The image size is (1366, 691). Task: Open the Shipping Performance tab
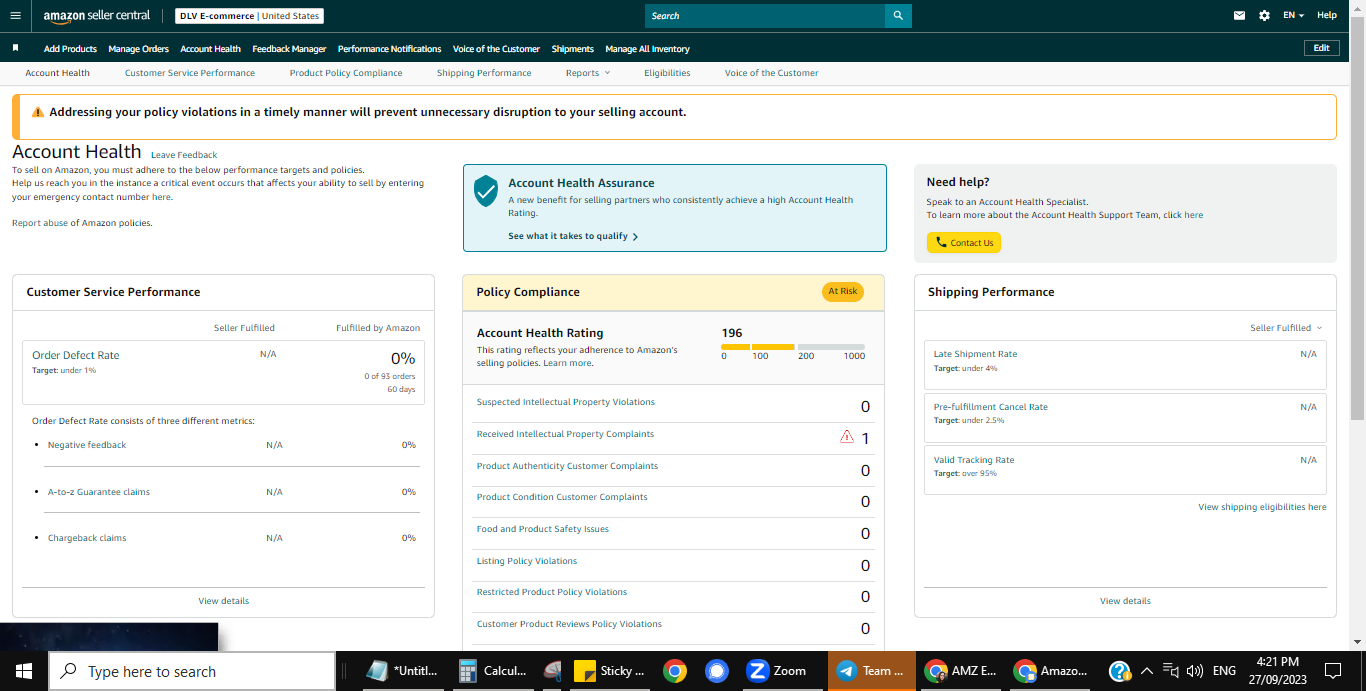[484, 73]
